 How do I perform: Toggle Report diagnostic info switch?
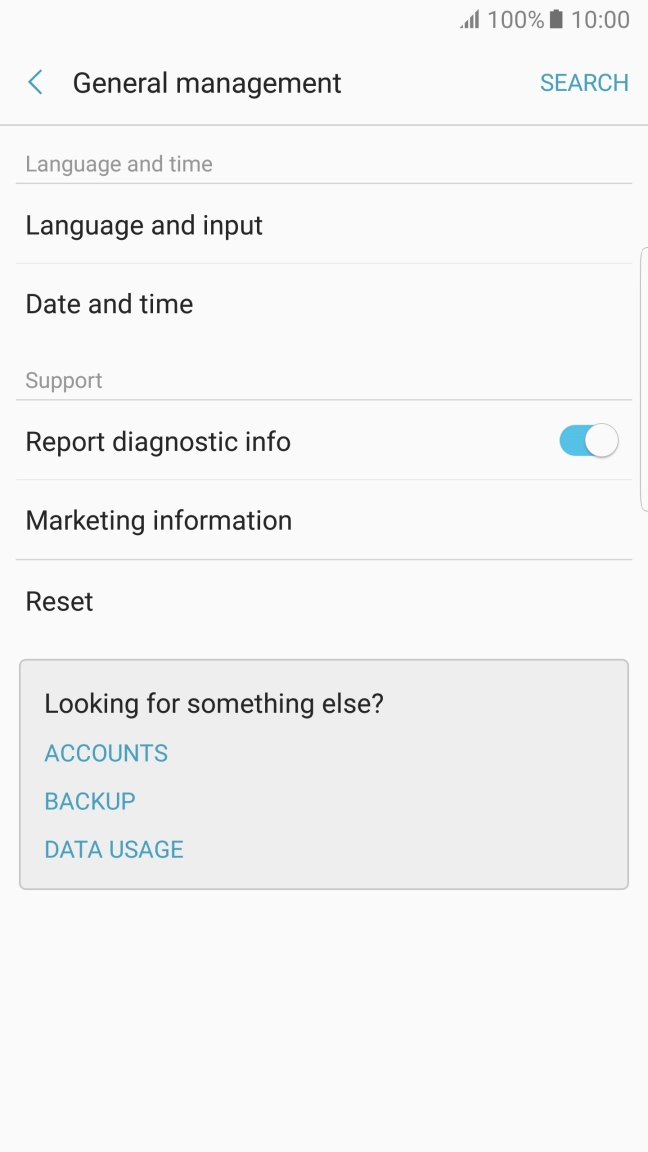tap(588, 441)
